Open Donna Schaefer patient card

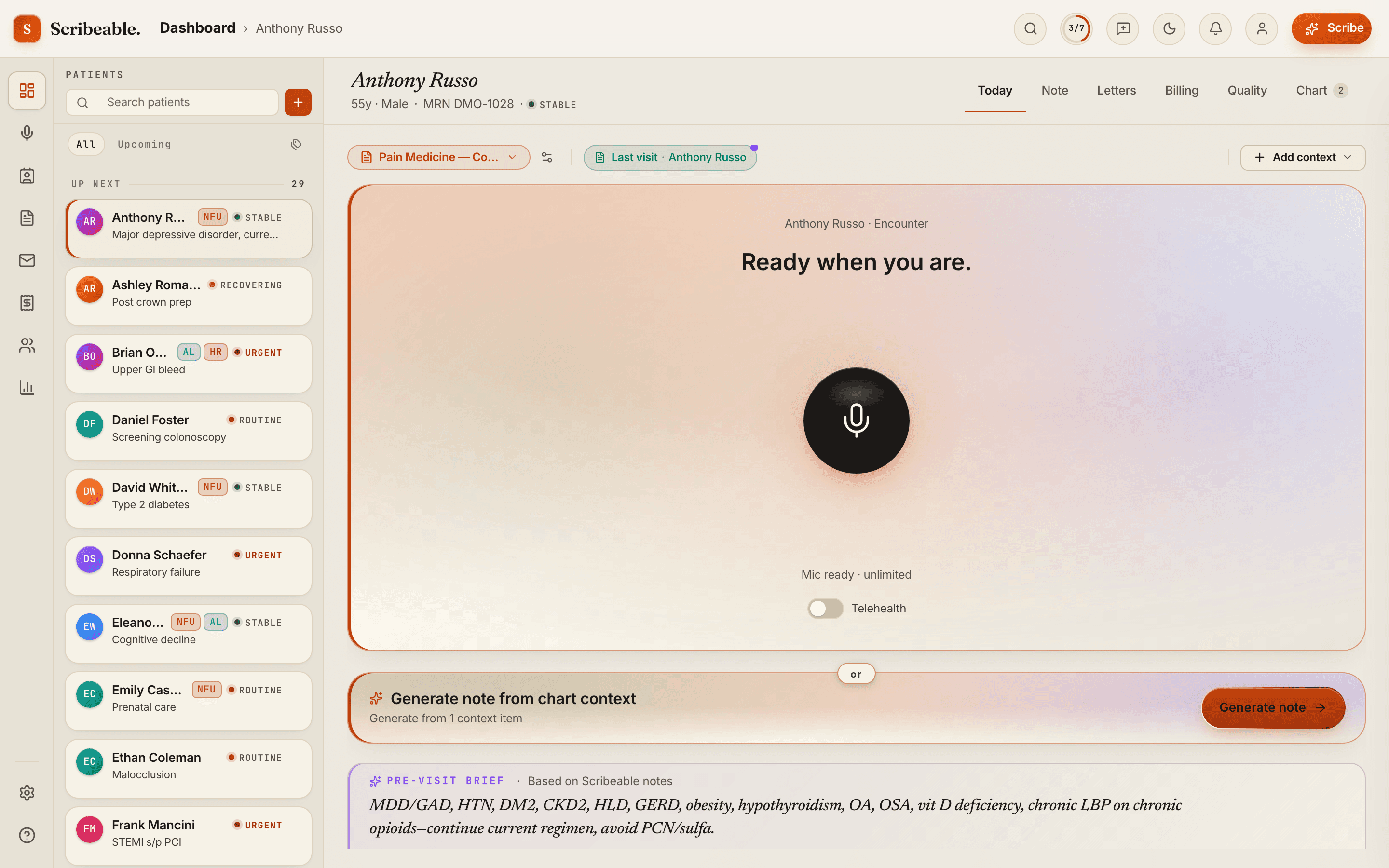coord(188,566)
